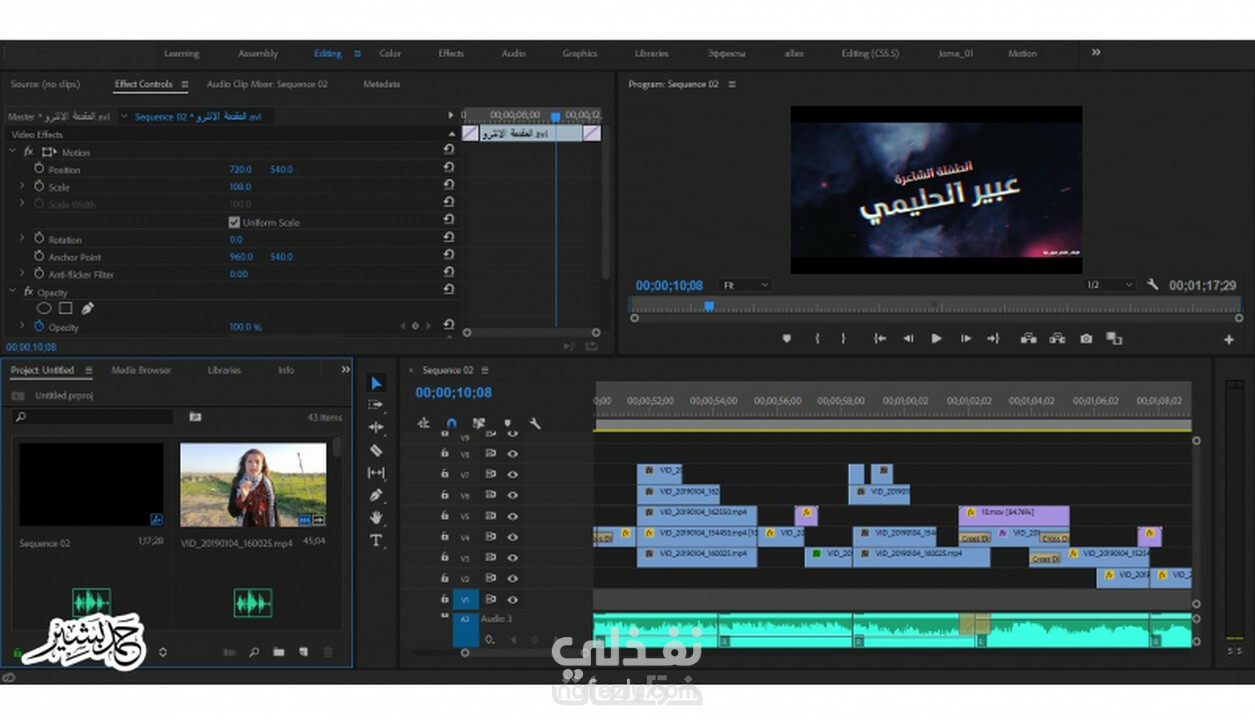
Task: Hide track V4 output with eye
Action: click(x=512, y=537)
